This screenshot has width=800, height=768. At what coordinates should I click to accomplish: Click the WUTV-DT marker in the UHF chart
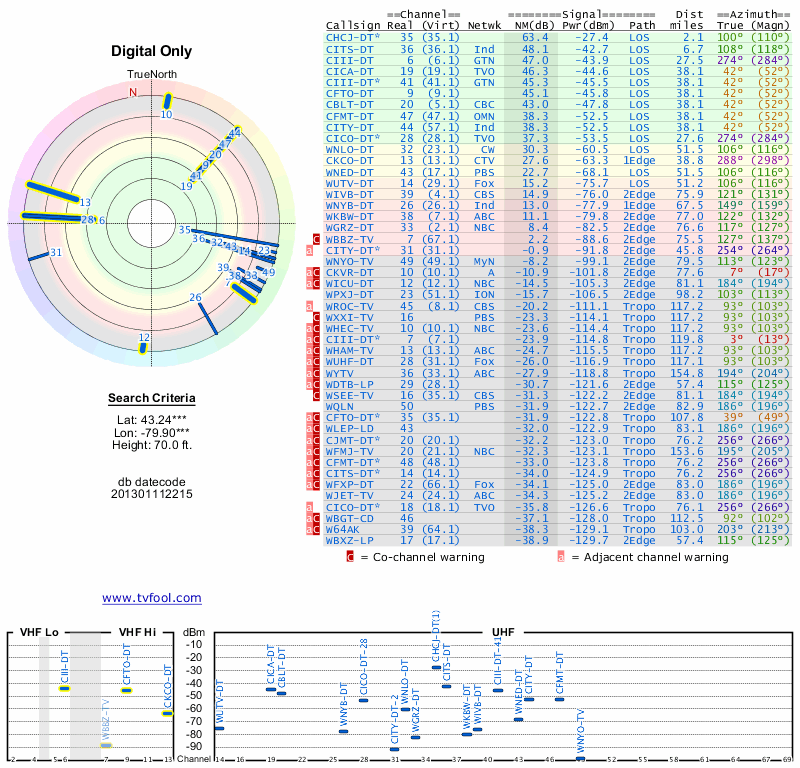220,728
